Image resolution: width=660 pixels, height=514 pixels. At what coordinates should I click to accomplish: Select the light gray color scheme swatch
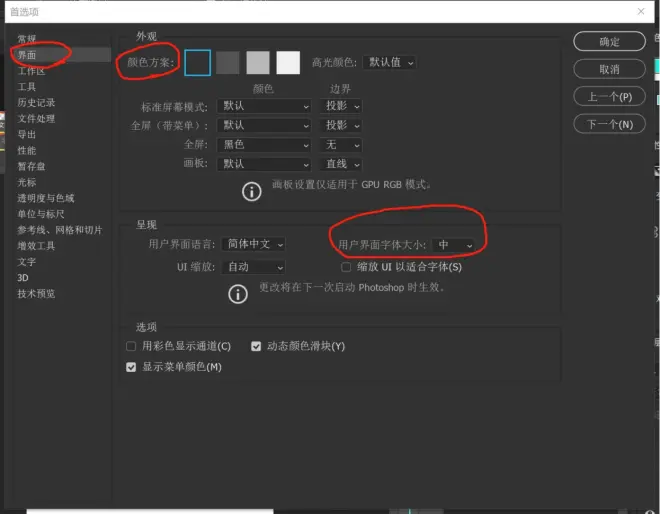(258, 63)
